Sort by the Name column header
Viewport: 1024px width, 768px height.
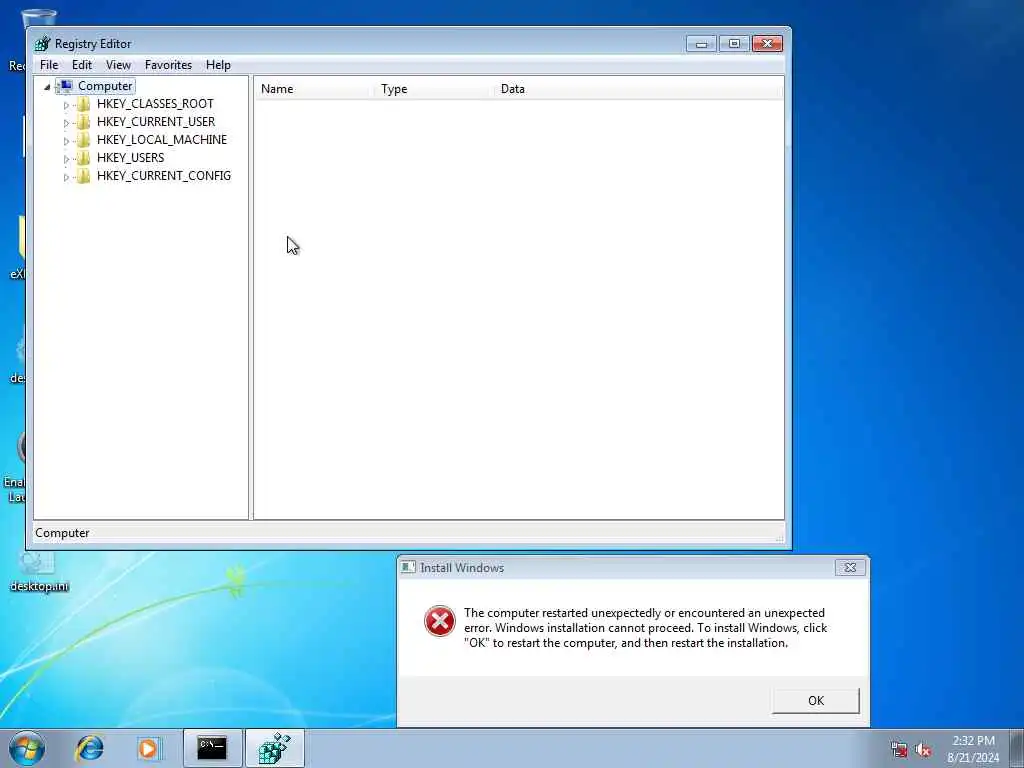313,89
